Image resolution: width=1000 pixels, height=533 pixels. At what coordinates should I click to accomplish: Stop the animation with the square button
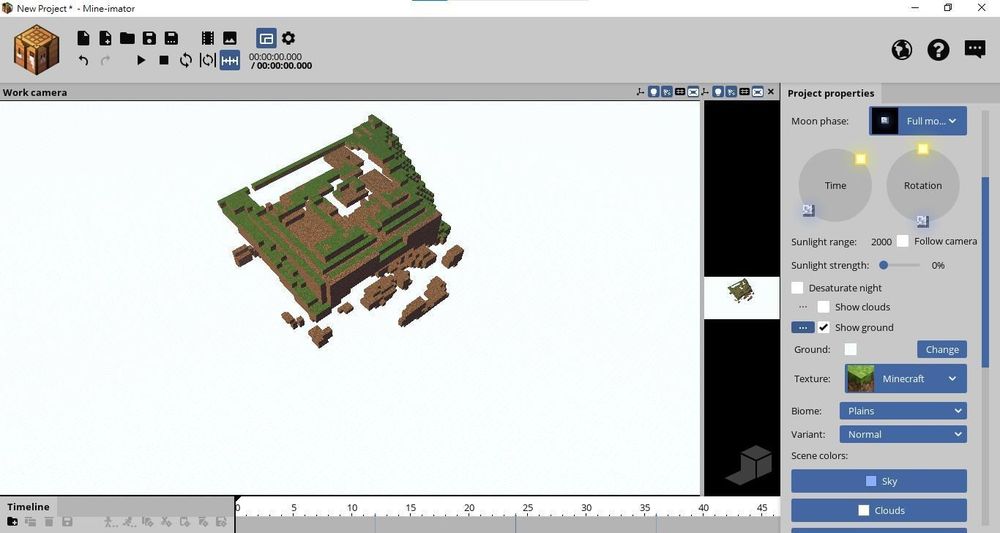click(x=163, y=60)
